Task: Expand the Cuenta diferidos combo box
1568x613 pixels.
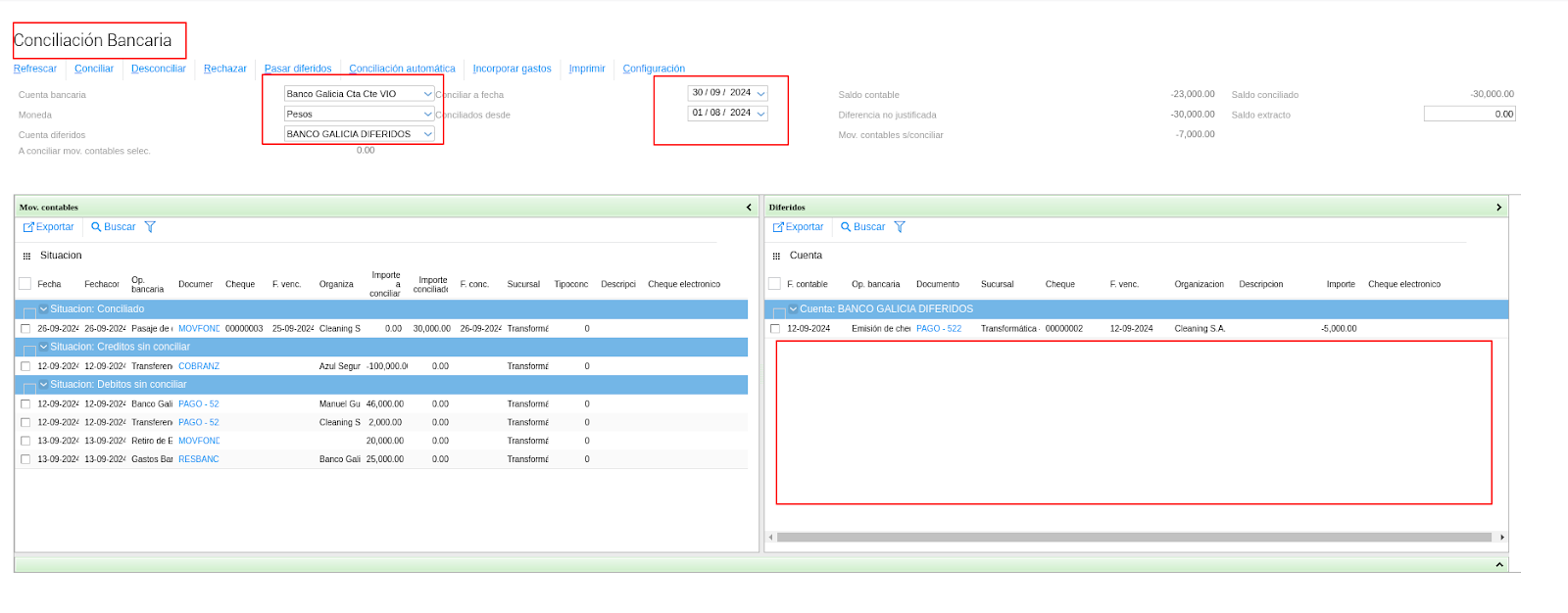Action: click(427, 134)
